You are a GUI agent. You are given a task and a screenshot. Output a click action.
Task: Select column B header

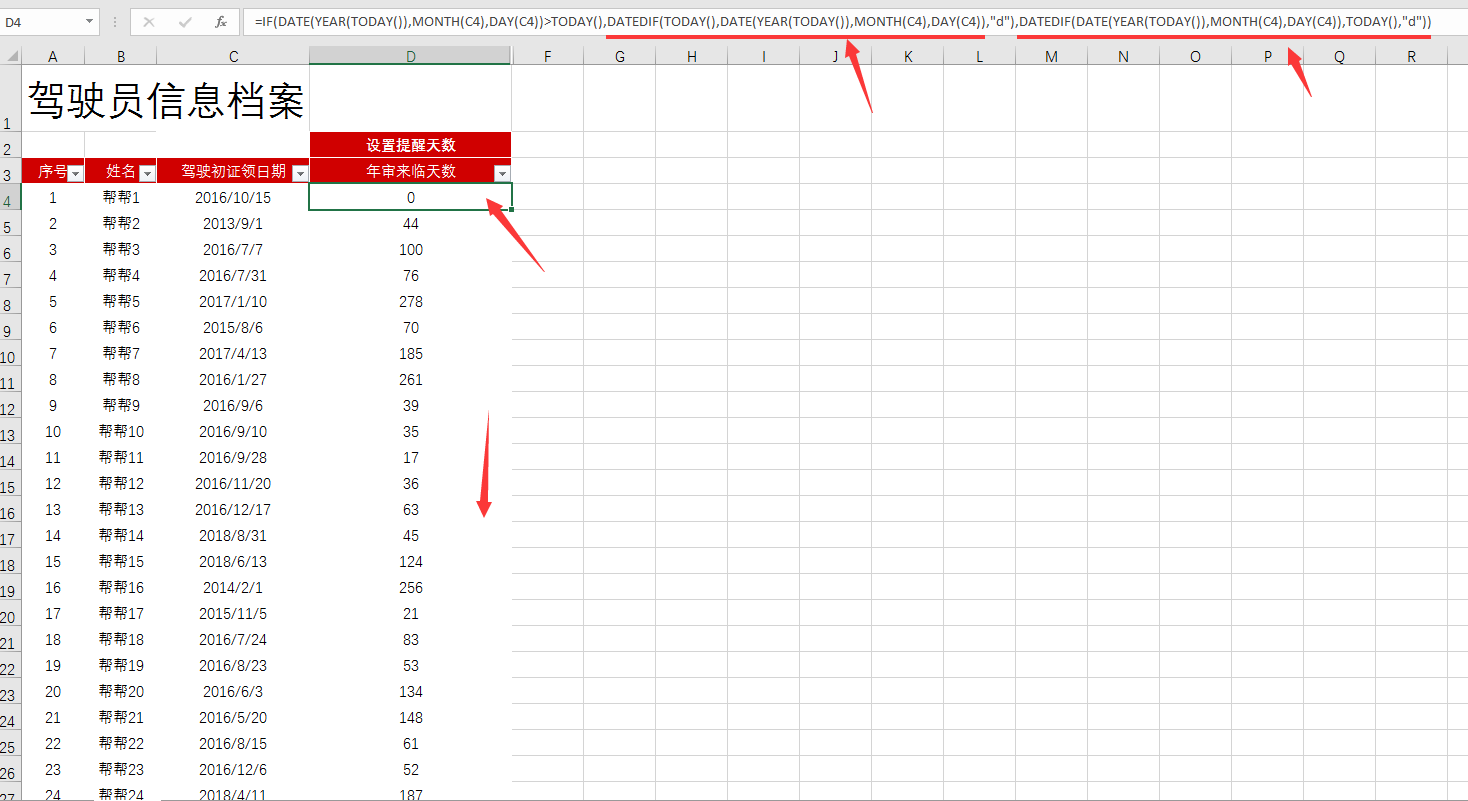coord(121,57)
